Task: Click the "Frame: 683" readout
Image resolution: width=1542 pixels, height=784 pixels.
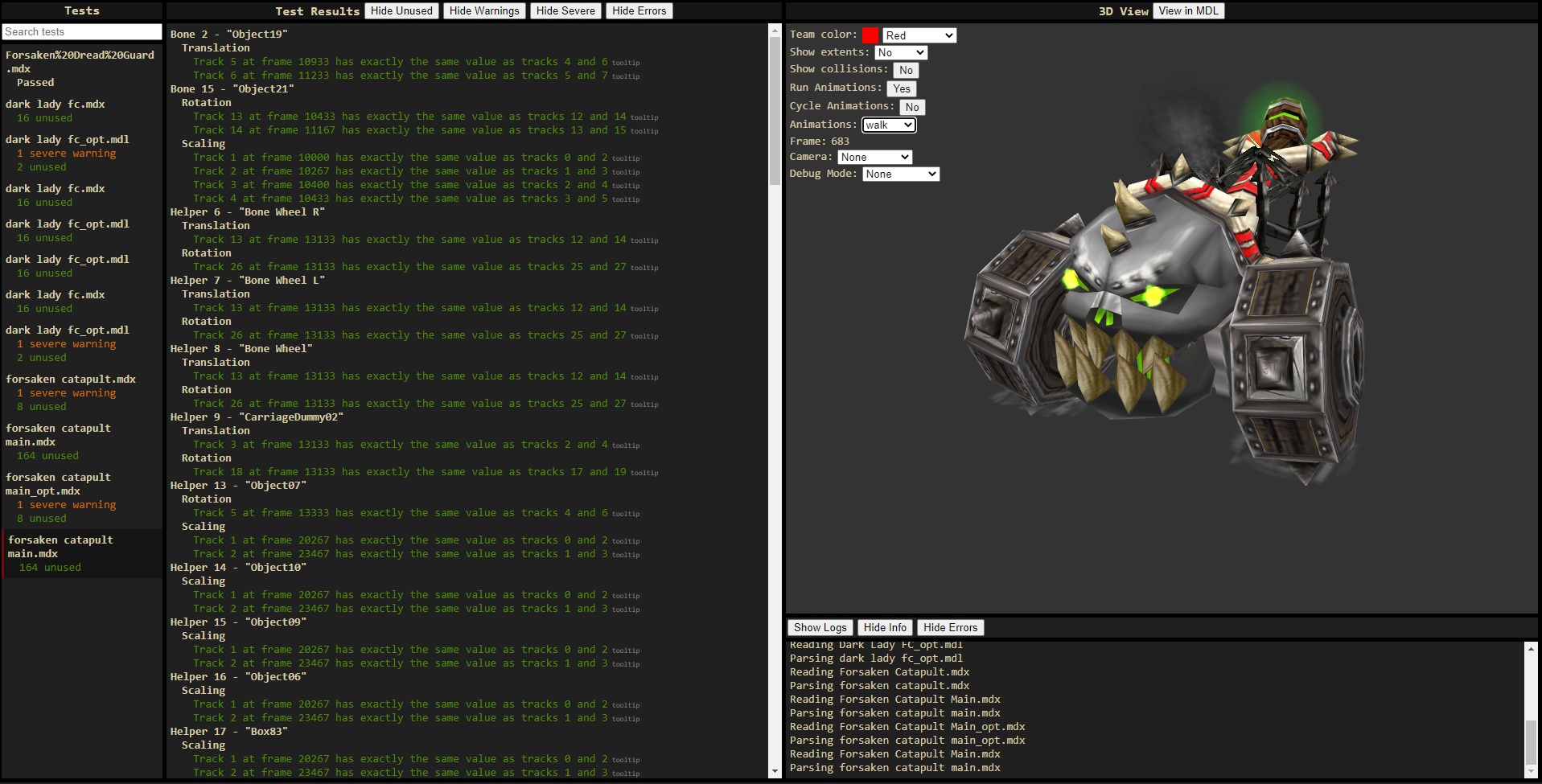Action: point(820,142)
